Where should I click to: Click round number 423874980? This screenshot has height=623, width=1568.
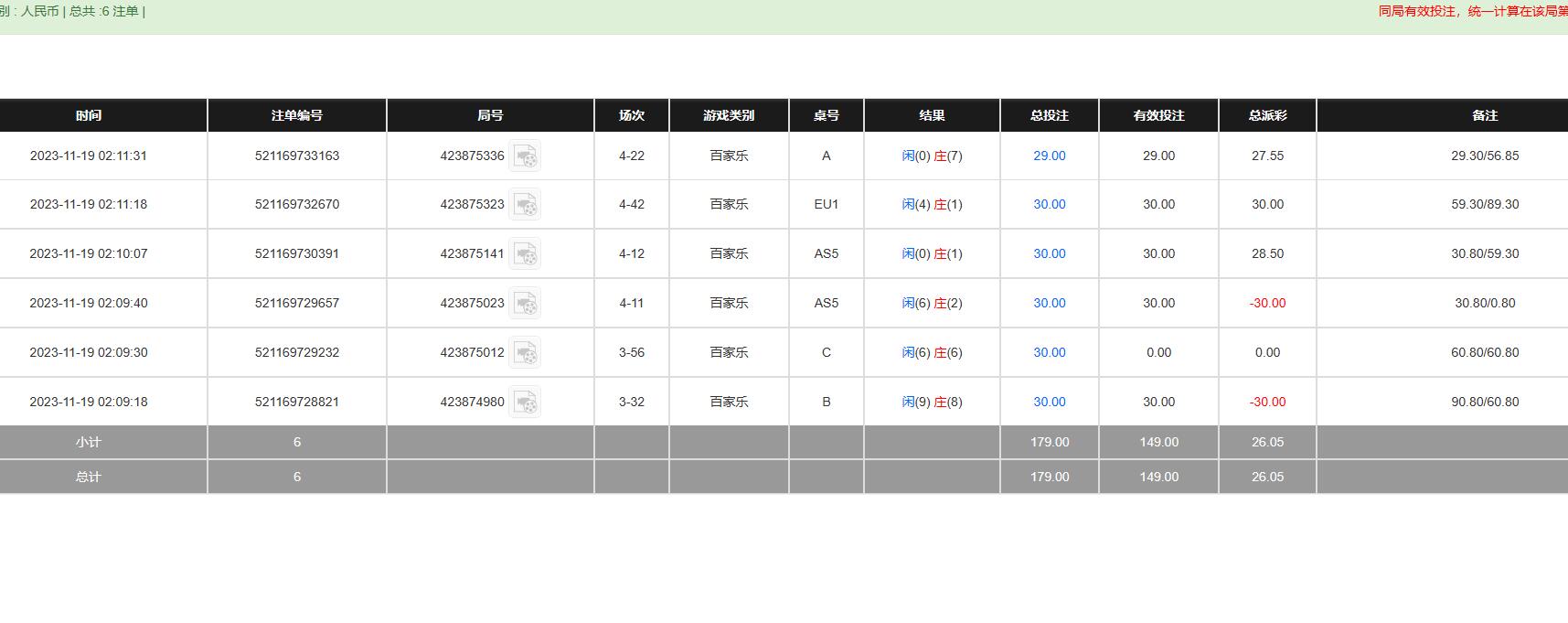472,402
